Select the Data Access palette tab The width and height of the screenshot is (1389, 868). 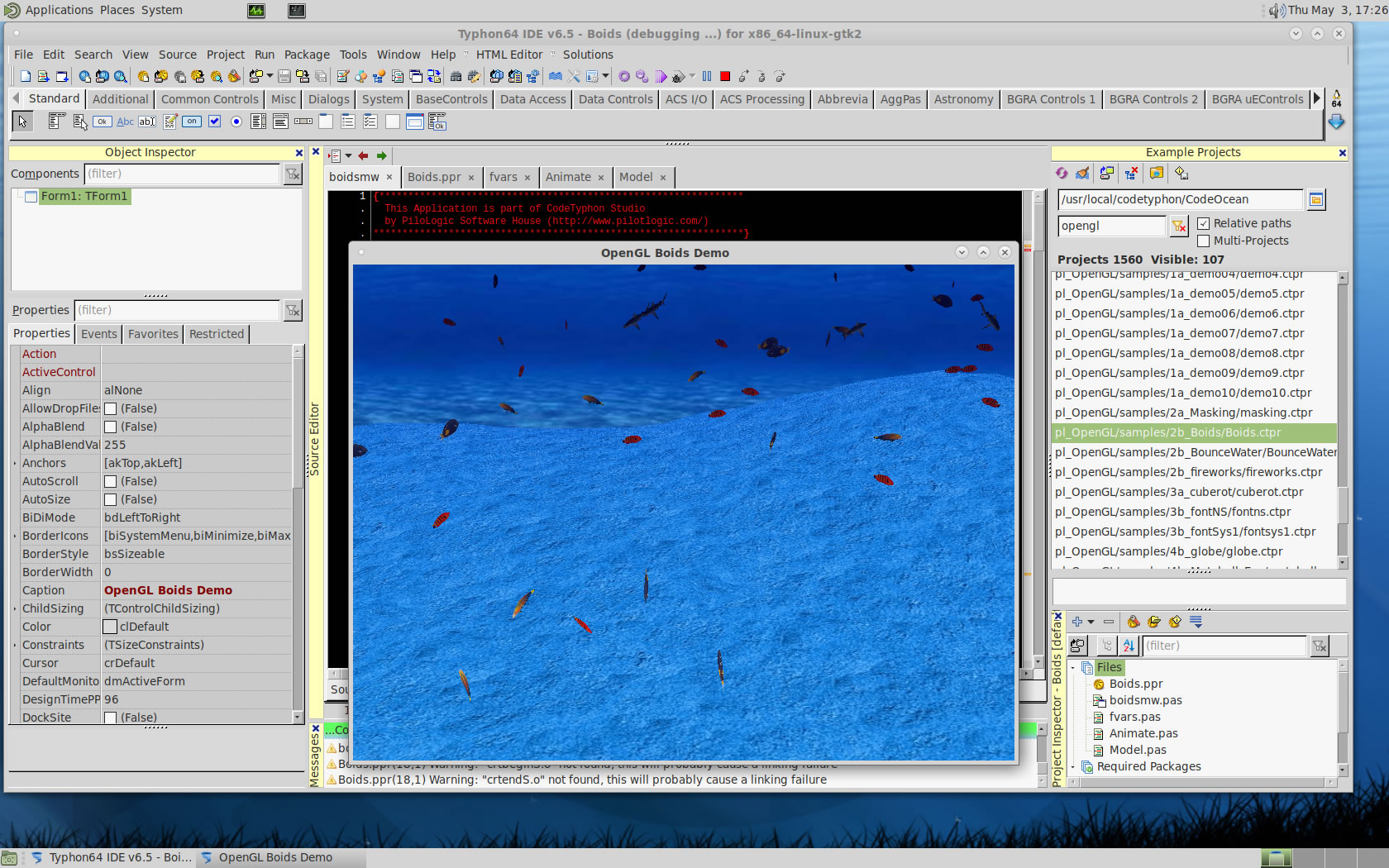coord(532,99)
